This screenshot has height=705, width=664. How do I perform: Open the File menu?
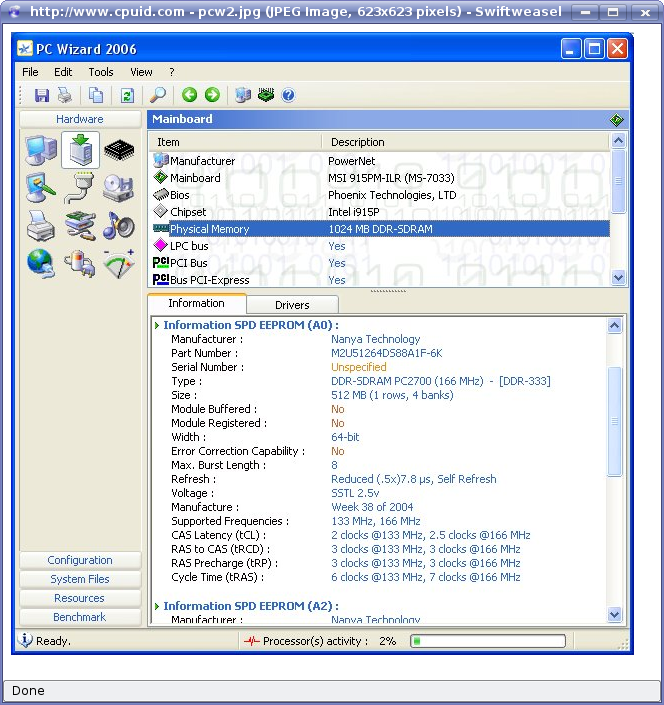click(30, 72)
